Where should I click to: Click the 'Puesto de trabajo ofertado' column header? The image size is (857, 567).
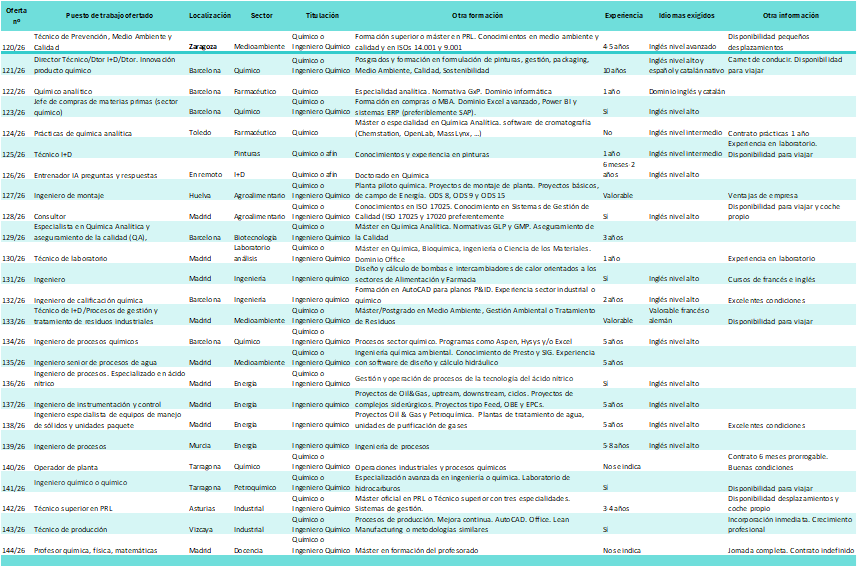(111, 16)
